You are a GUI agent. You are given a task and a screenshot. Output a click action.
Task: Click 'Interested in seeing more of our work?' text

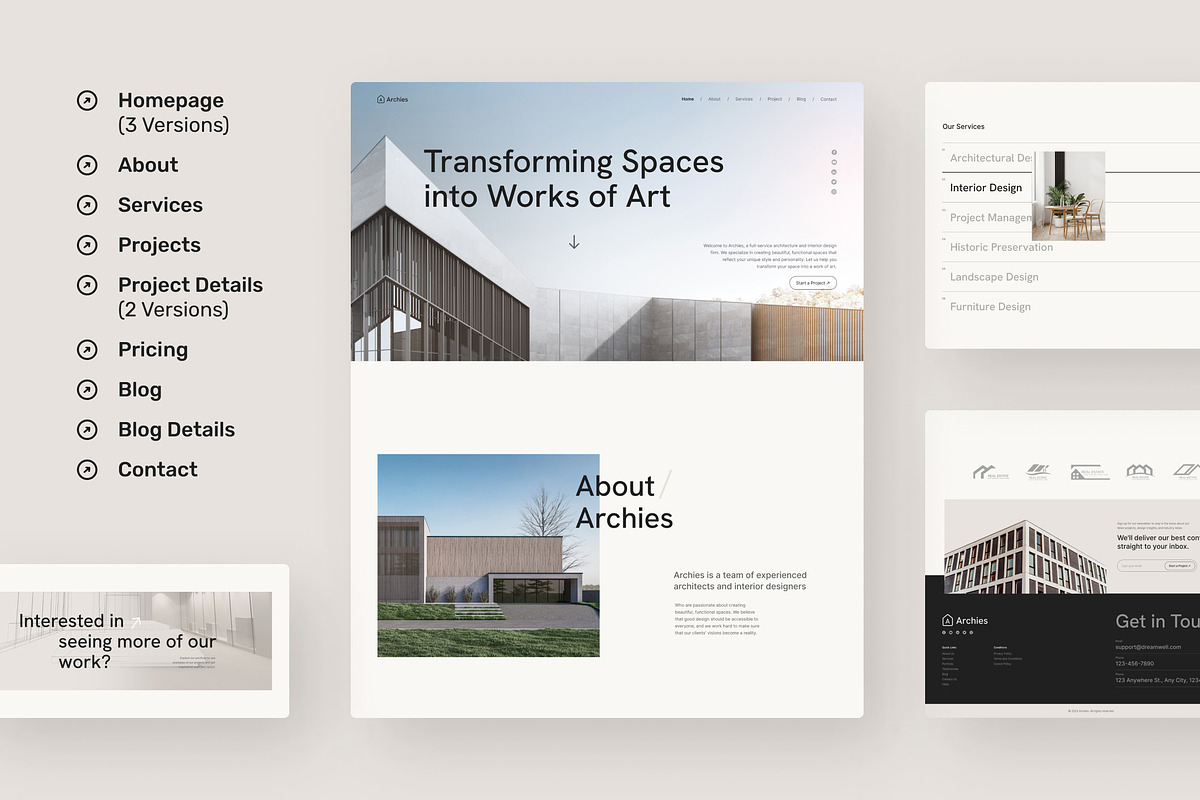click(118, 641)
